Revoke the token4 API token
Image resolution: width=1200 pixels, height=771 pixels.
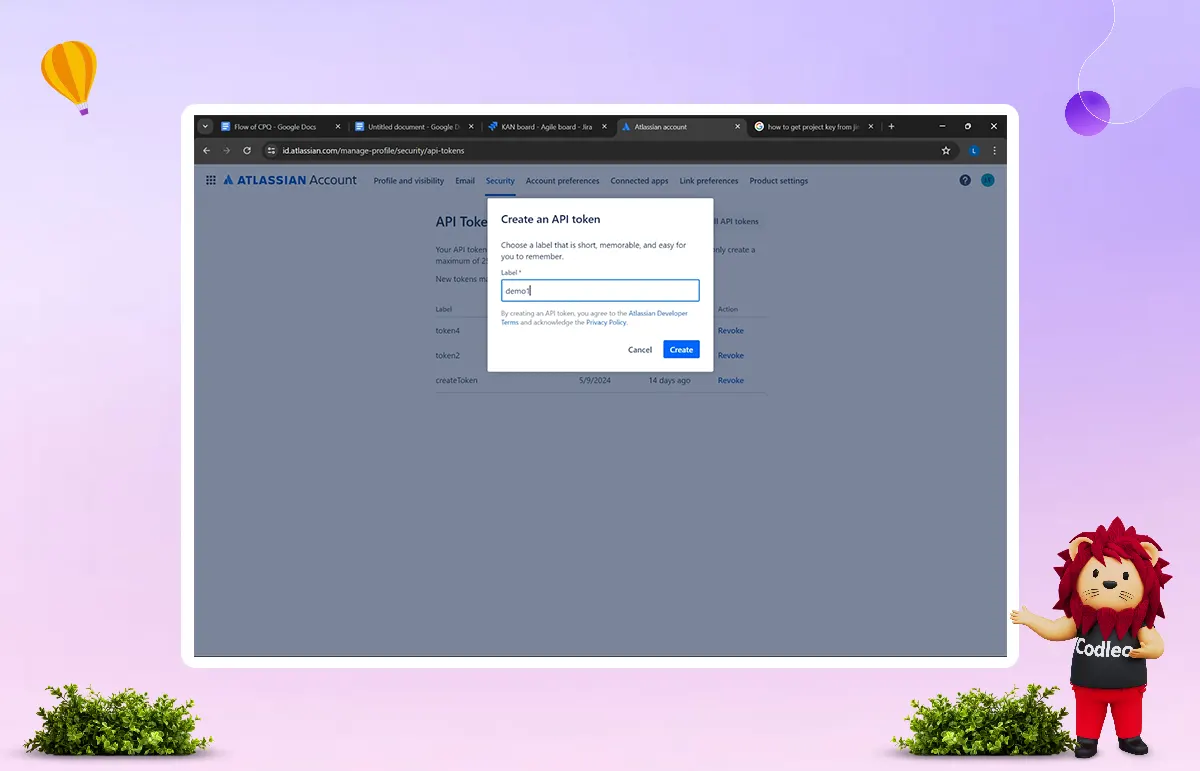[x=731, y=331]
